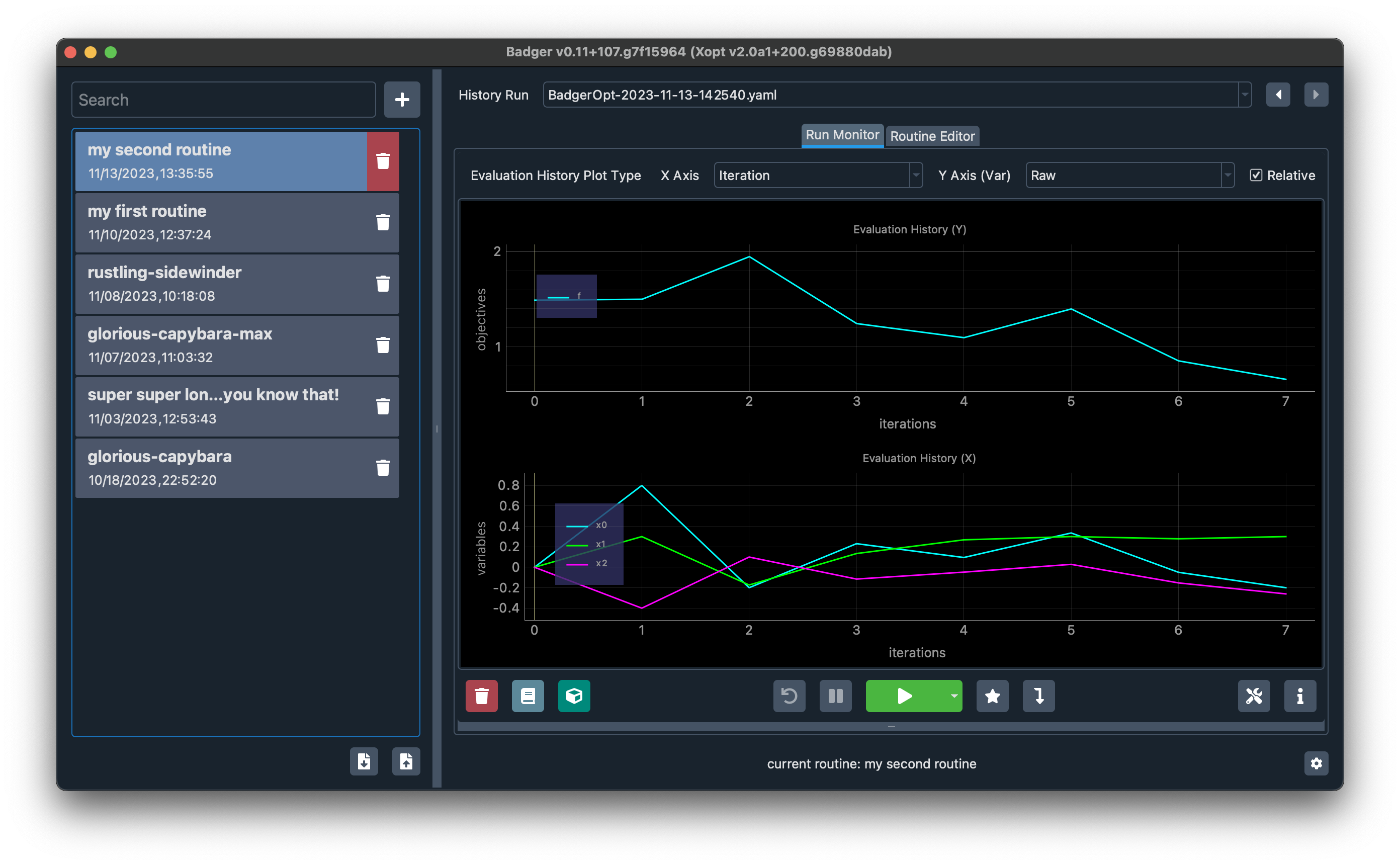
Task: Toggle the Relative checkbox
Action: [1256, 176]
